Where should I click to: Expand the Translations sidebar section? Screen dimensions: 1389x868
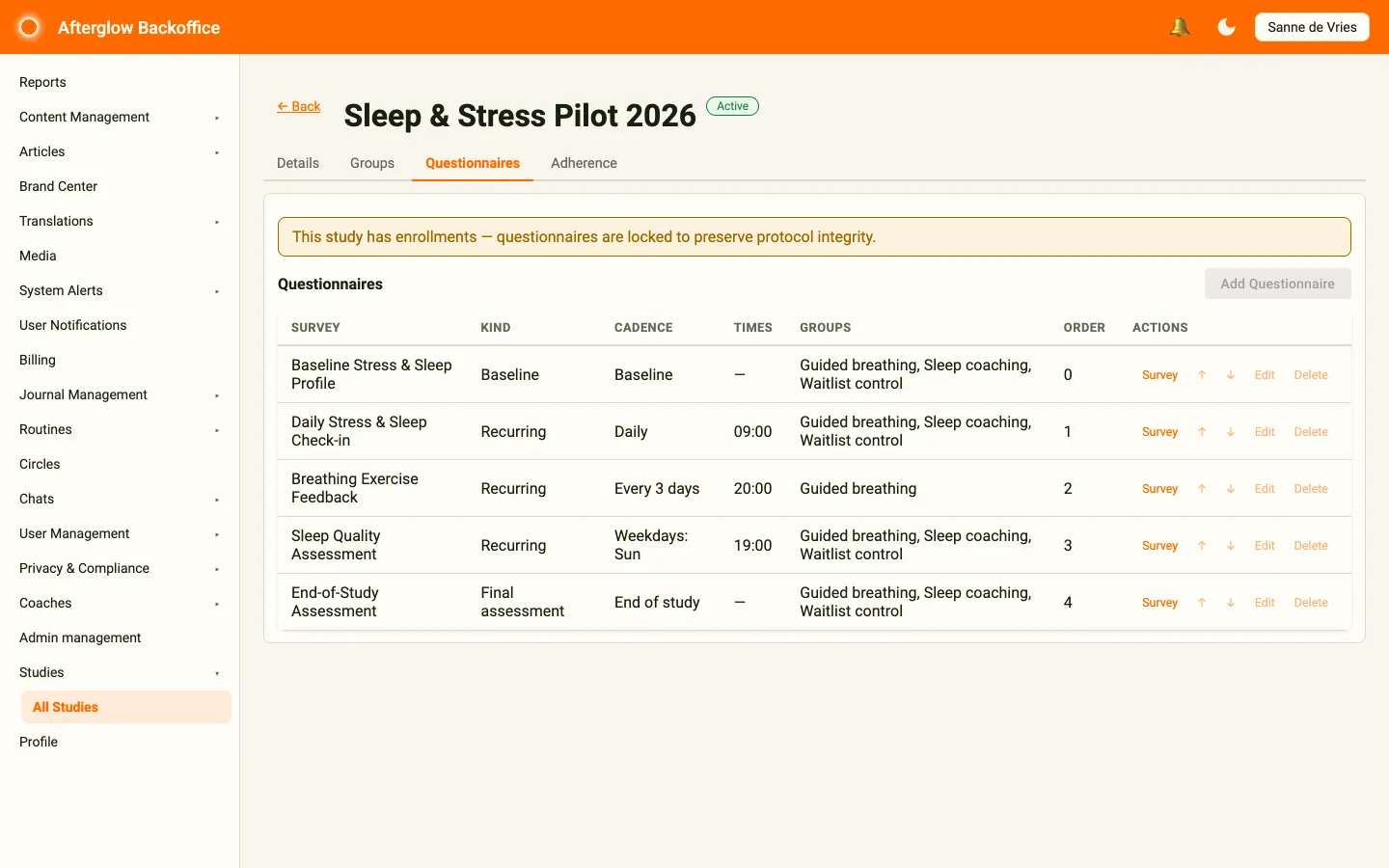coord(120,222)
